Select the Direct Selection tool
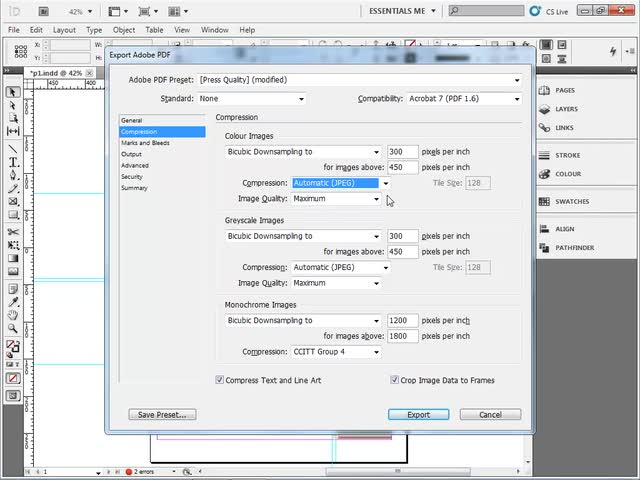Image resolution: width=640 pixels, height=480 pixels. pyautogui.click(x=13, y=105)
